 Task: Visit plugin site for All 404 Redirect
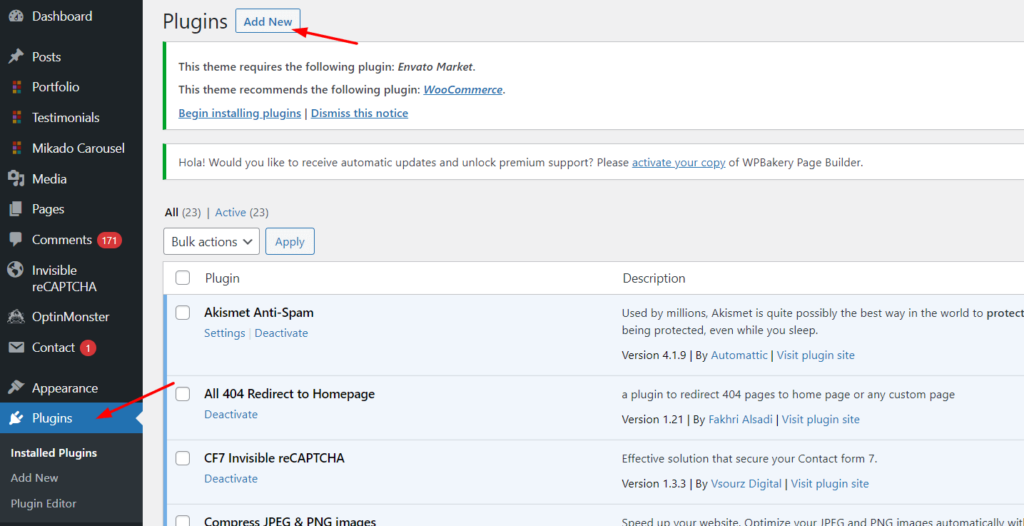point(821,419)
